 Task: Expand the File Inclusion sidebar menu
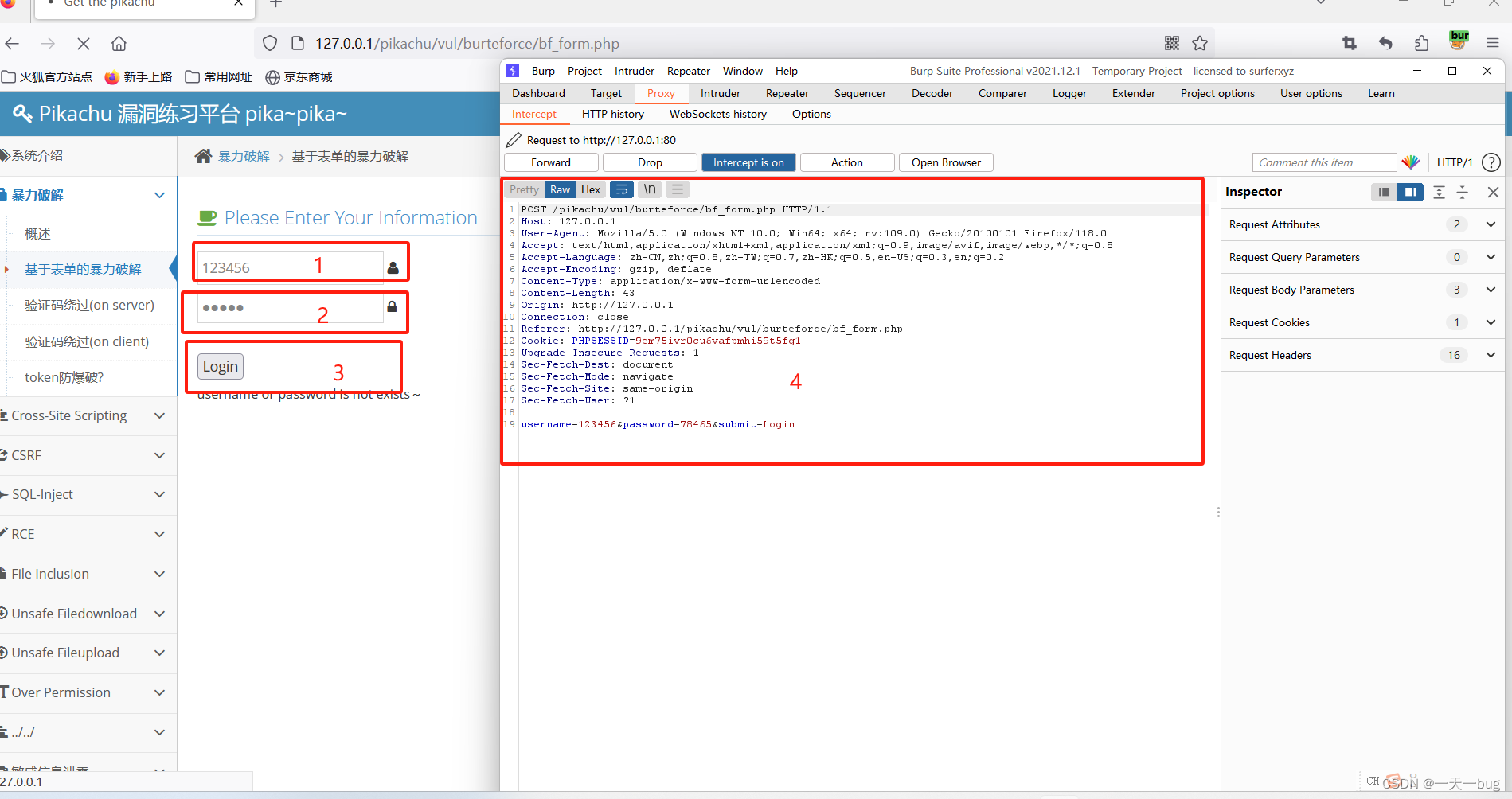pos(88,574)
